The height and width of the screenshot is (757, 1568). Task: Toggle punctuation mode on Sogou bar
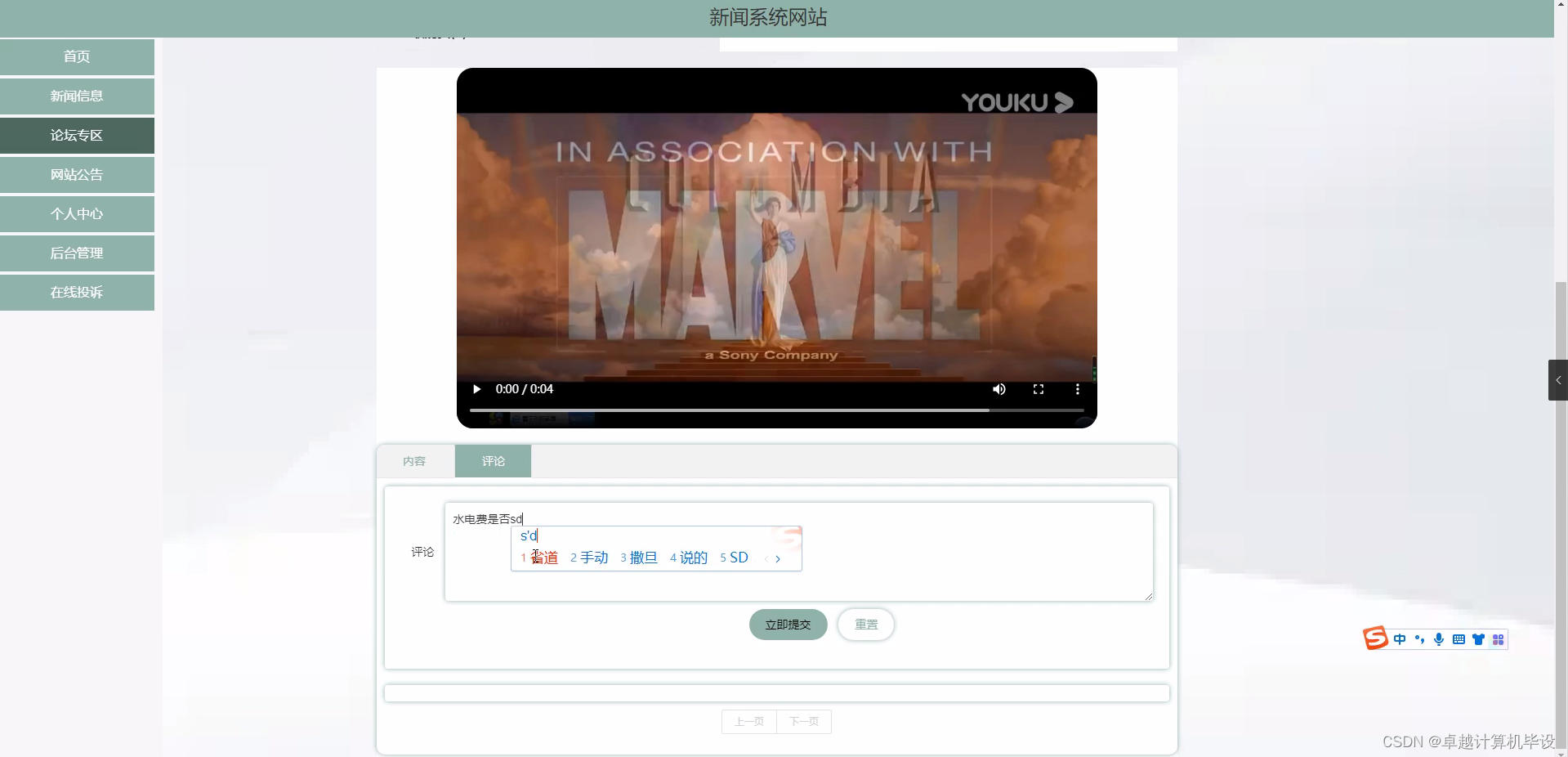click(x=1419, y=639)
